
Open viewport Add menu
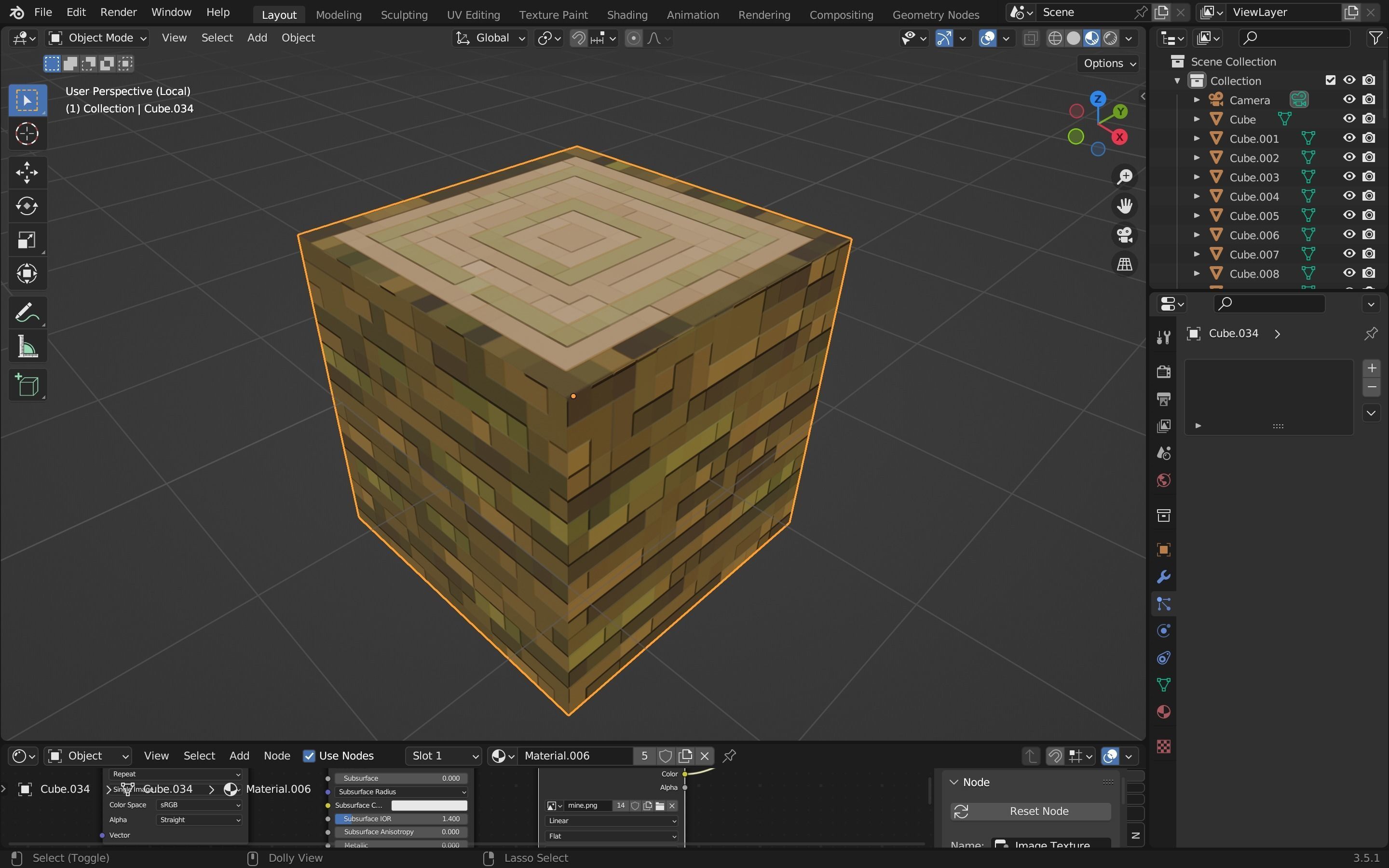point(257,38)
